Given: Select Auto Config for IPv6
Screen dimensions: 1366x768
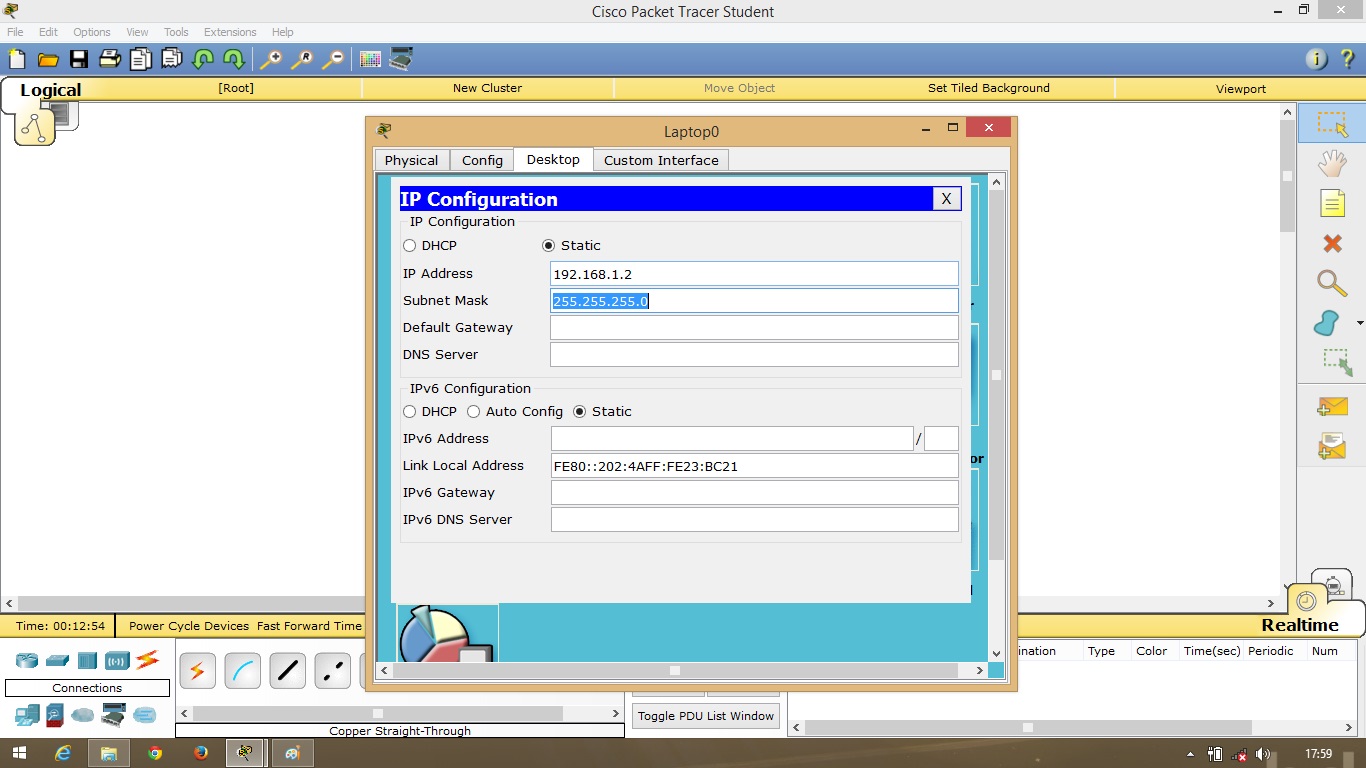Looking at the screenshot, I should coord(474,412).
